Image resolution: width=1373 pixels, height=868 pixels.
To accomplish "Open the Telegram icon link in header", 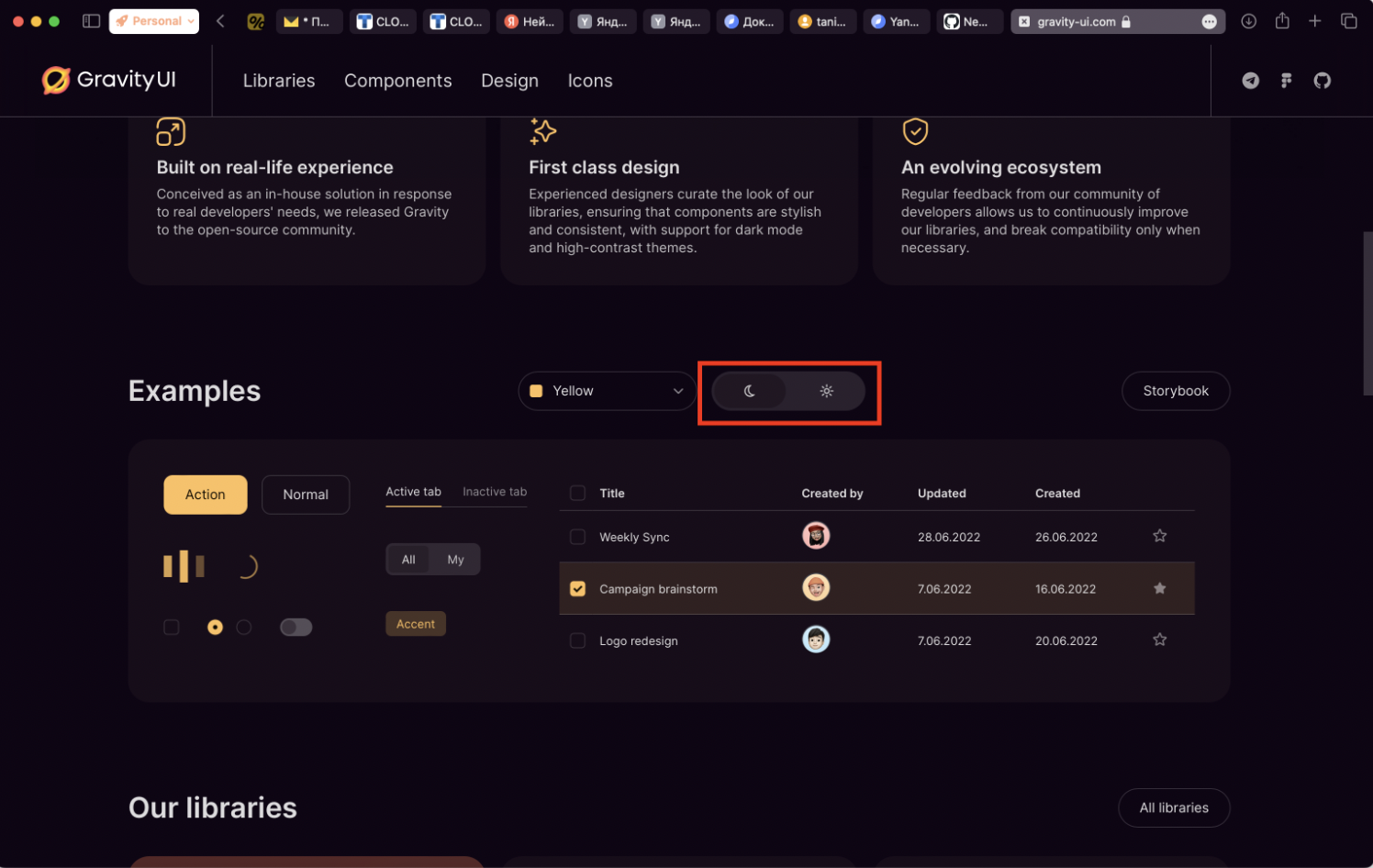I will pos(1250,81).
